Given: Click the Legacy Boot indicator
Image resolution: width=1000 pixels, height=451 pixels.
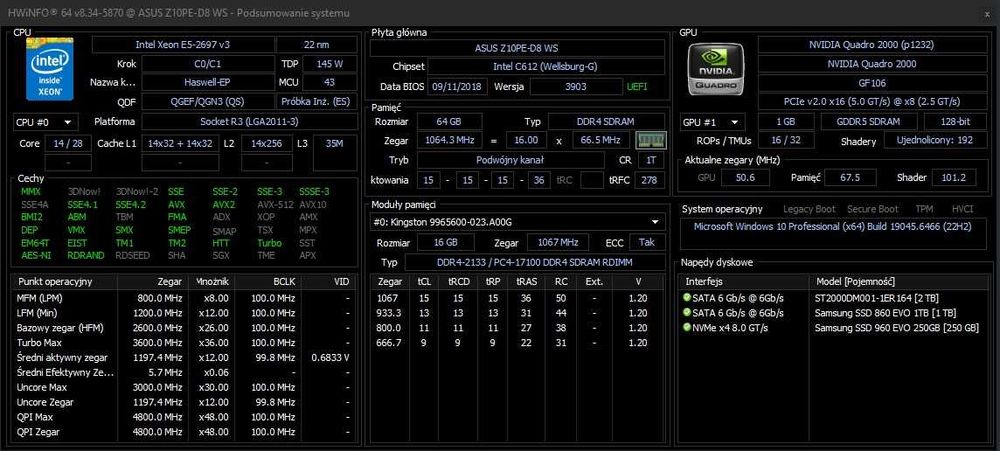Looking at the screenshot, I should (x=809, y=209).
